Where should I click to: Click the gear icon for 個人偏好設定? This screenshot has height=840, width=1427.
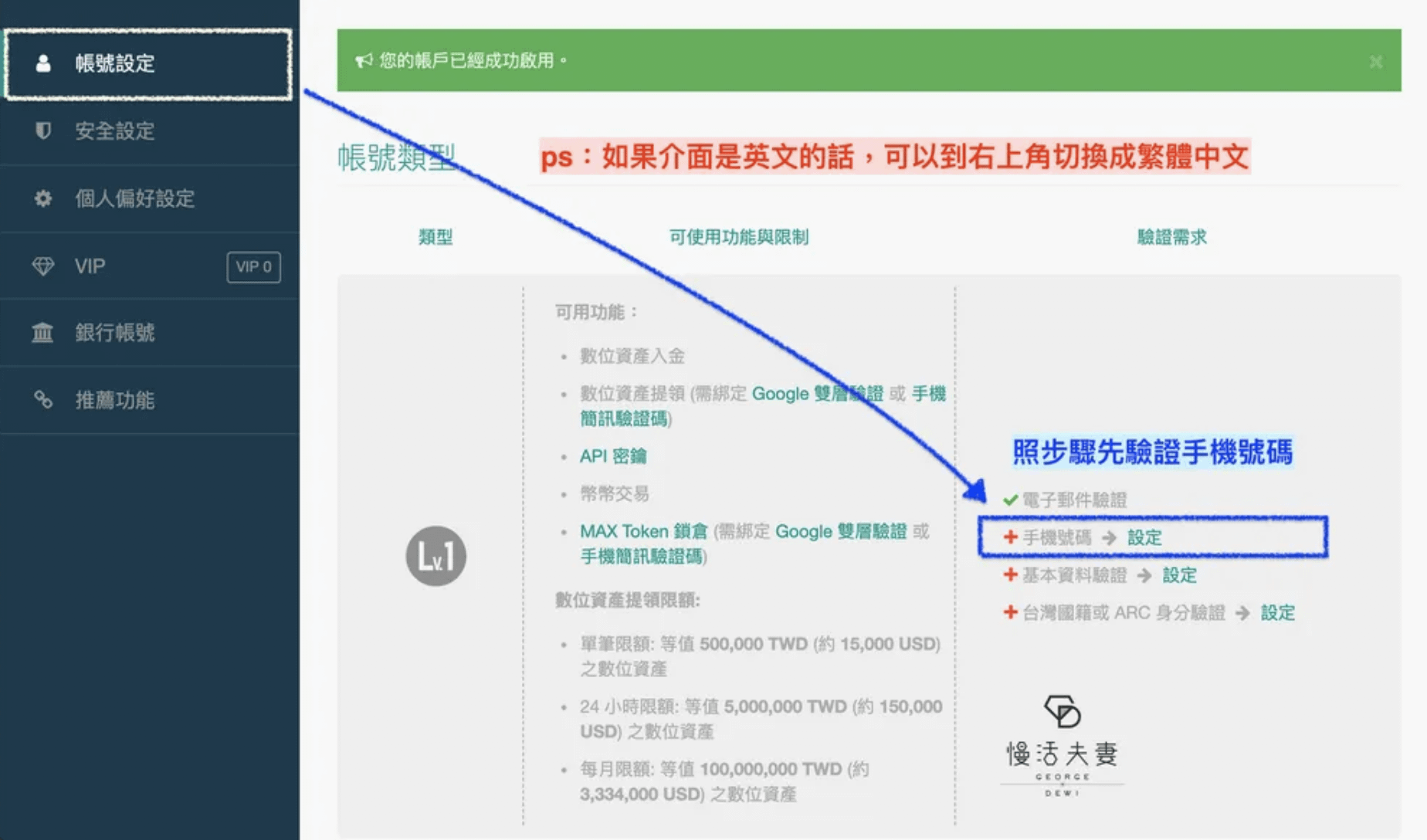click(43, 198)
